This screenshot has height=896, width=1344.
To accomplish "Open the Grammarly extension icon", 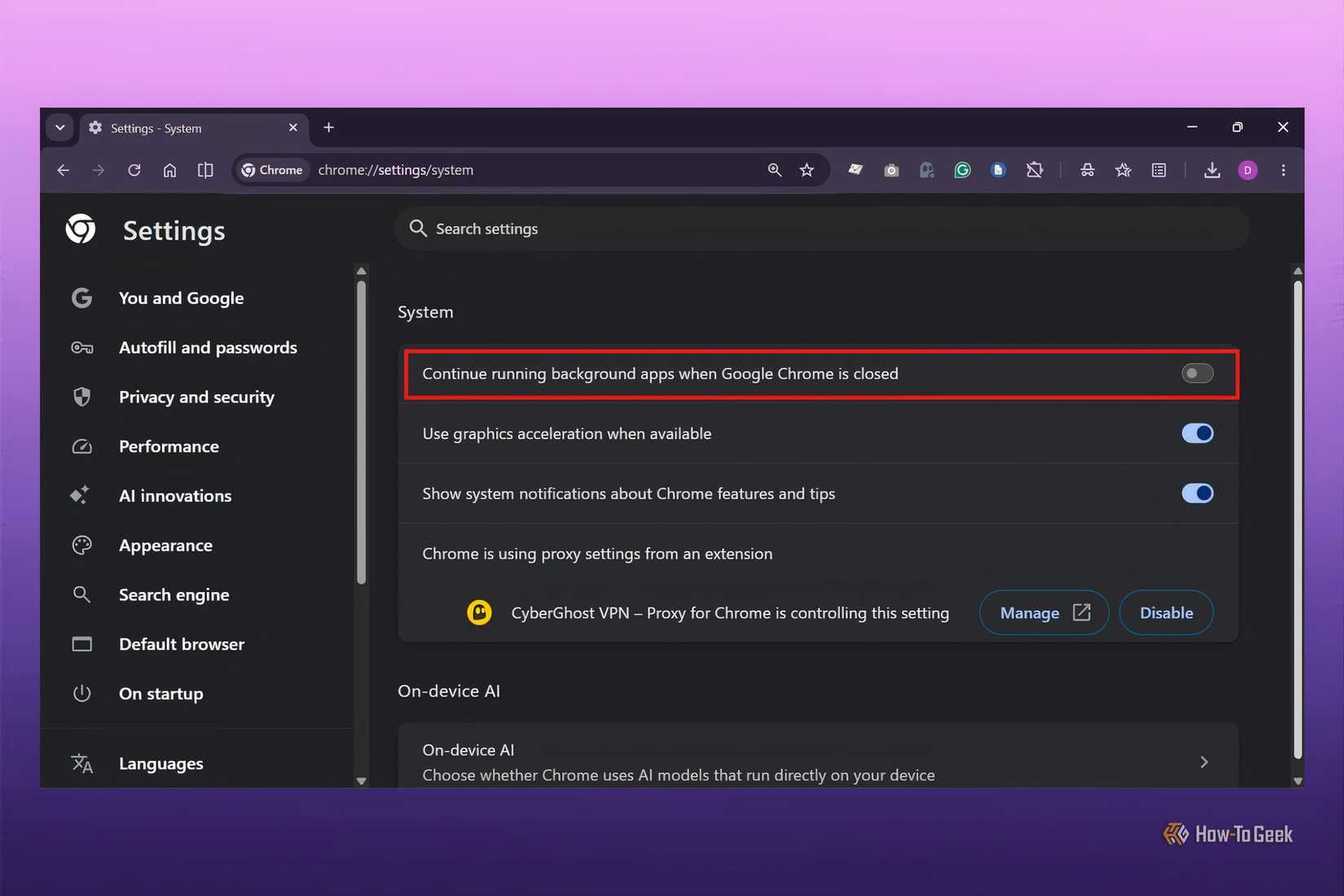I will (963, 170).
